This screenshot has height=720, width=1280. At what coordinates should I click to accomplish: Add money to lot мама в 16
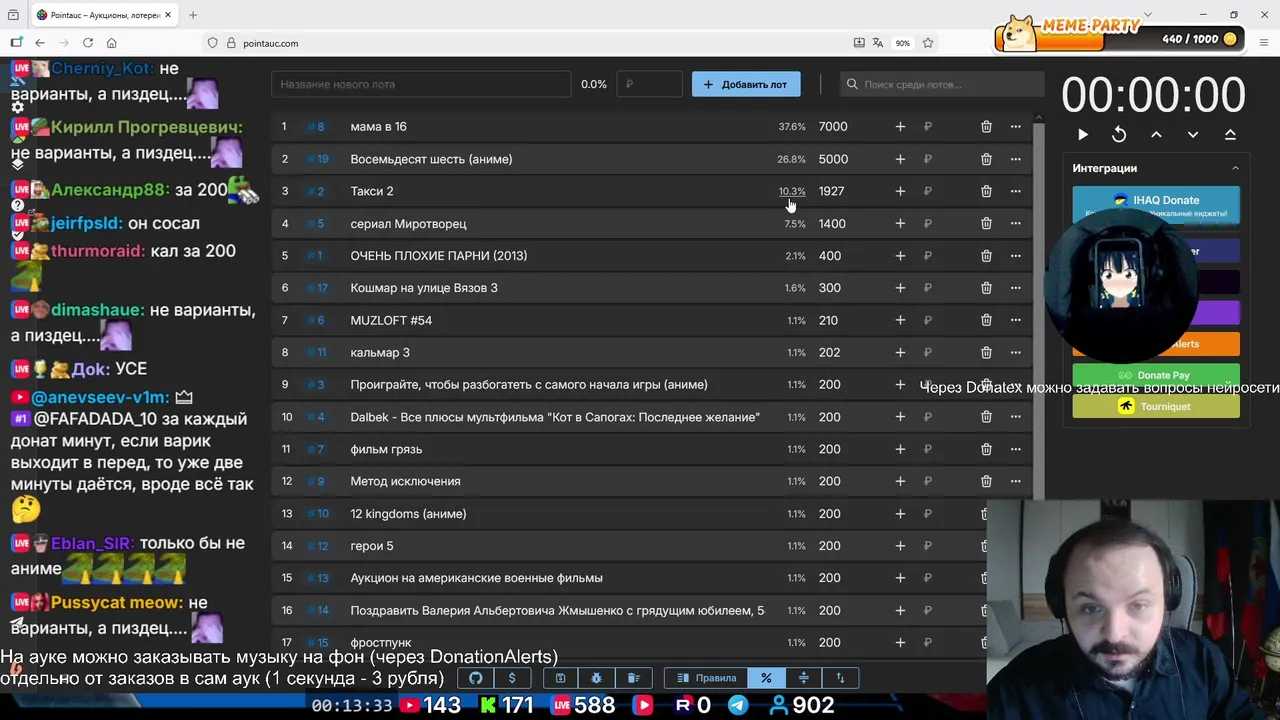pyautogui.click(x=900, y=127)
